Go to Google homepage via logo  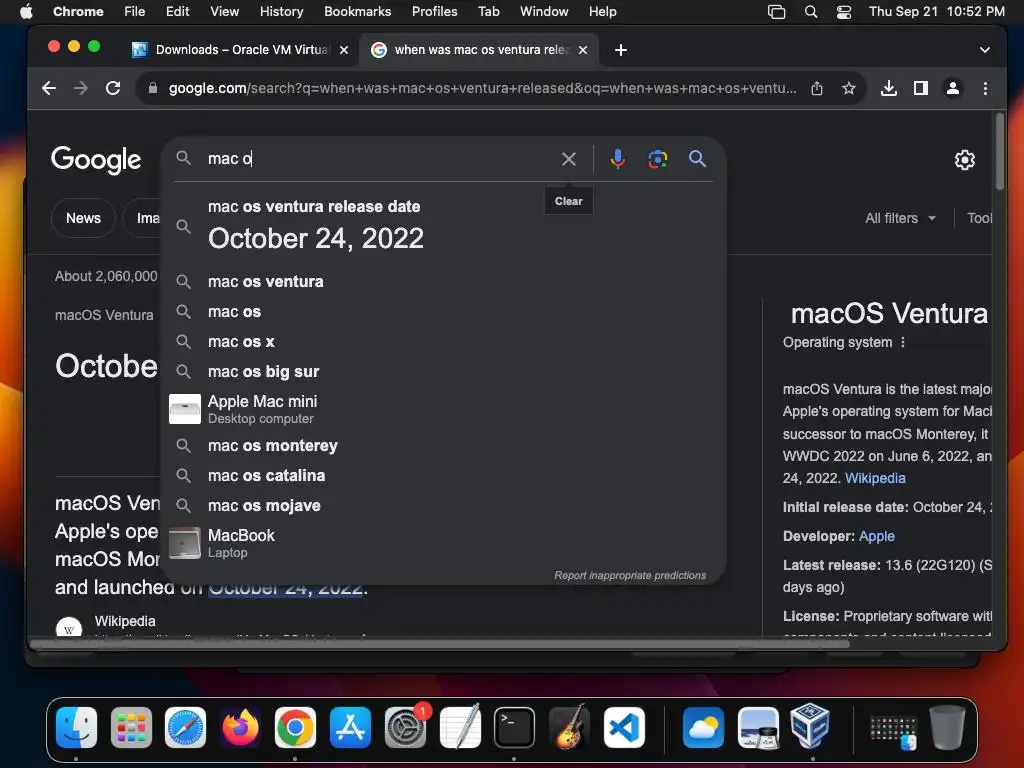point(96,159)
